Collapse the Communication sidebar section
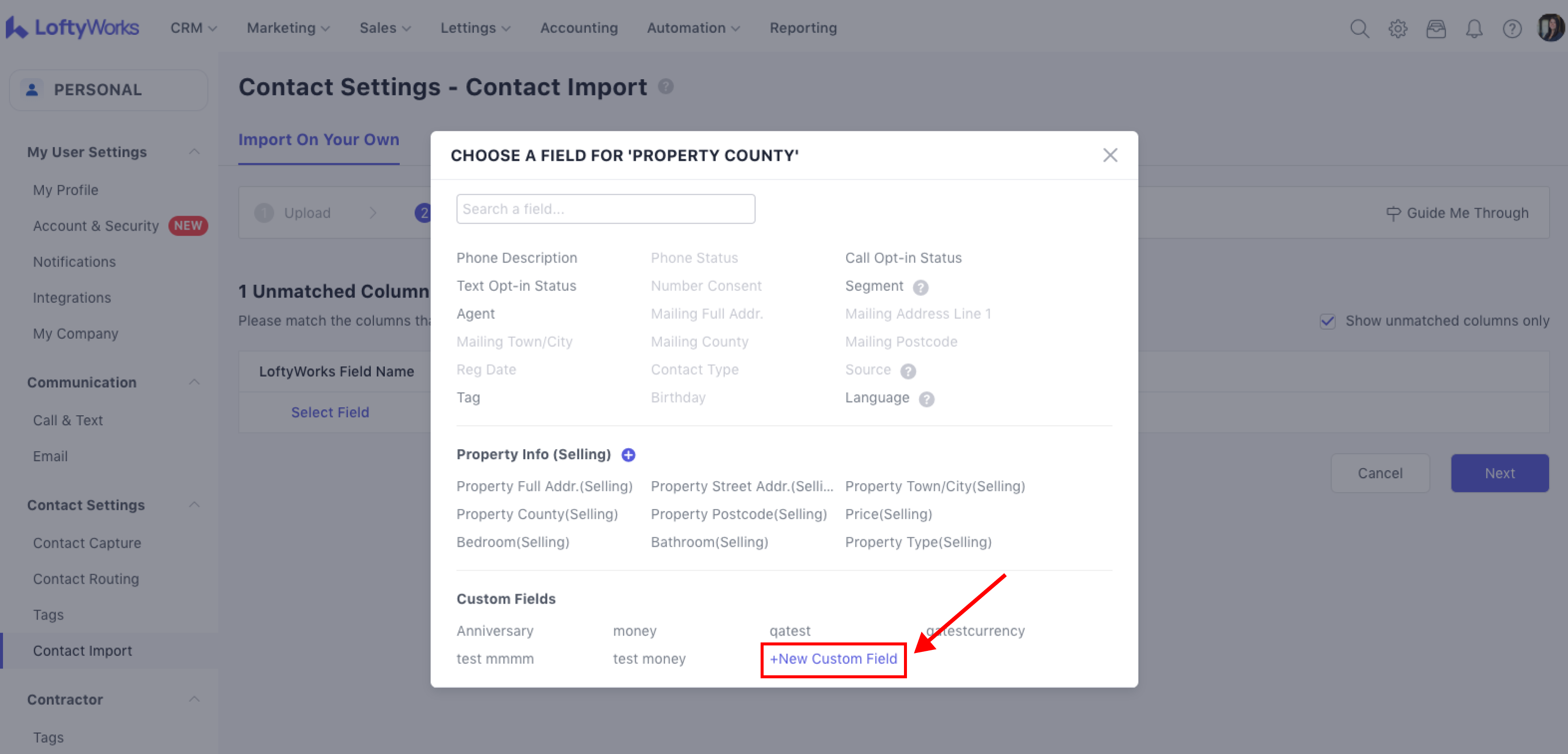Image resolution: width=1568 pixels, height=754 pixels. [194, 382]
